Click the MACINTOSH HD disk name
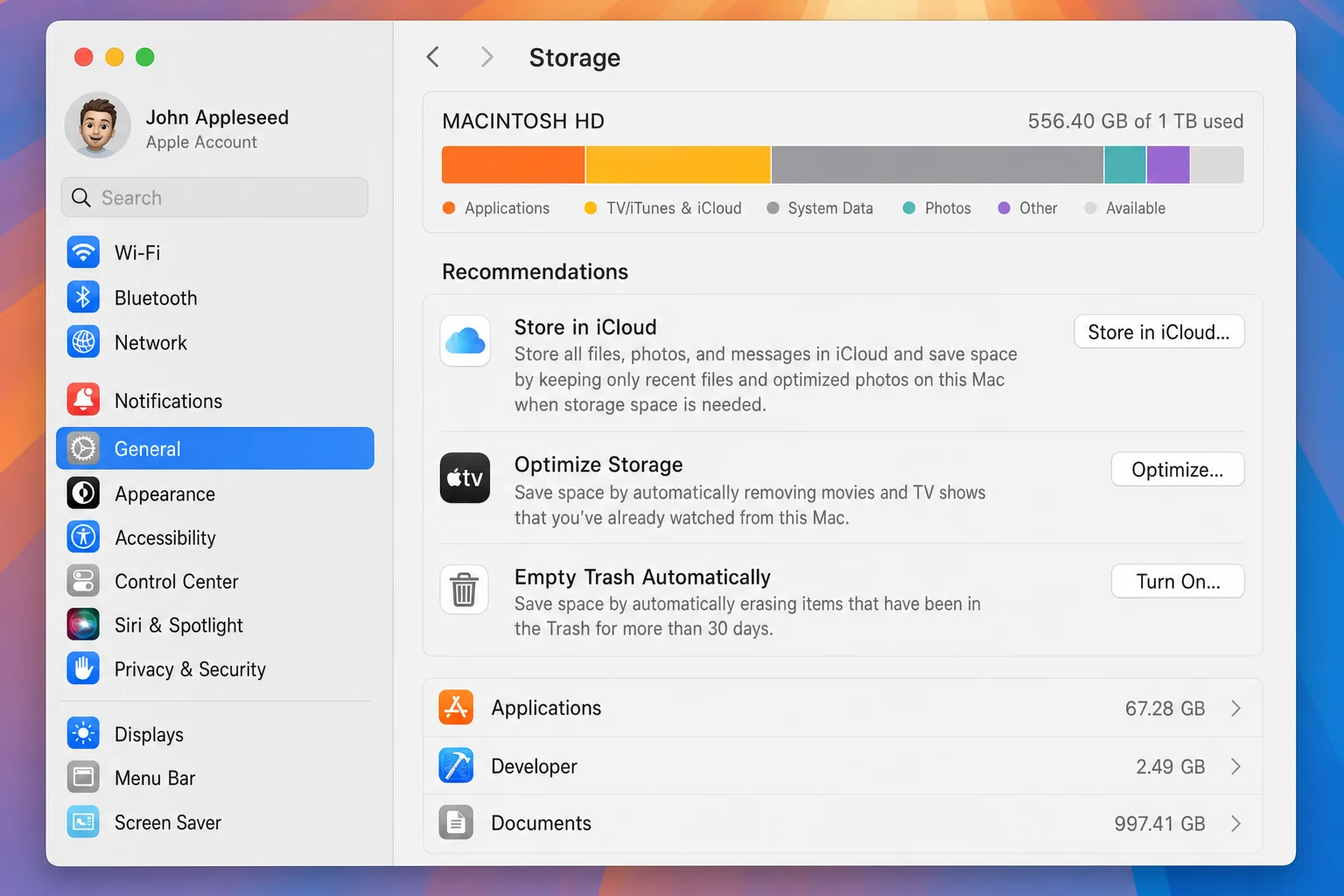The image size is (1344, 896). click(523, 121)
